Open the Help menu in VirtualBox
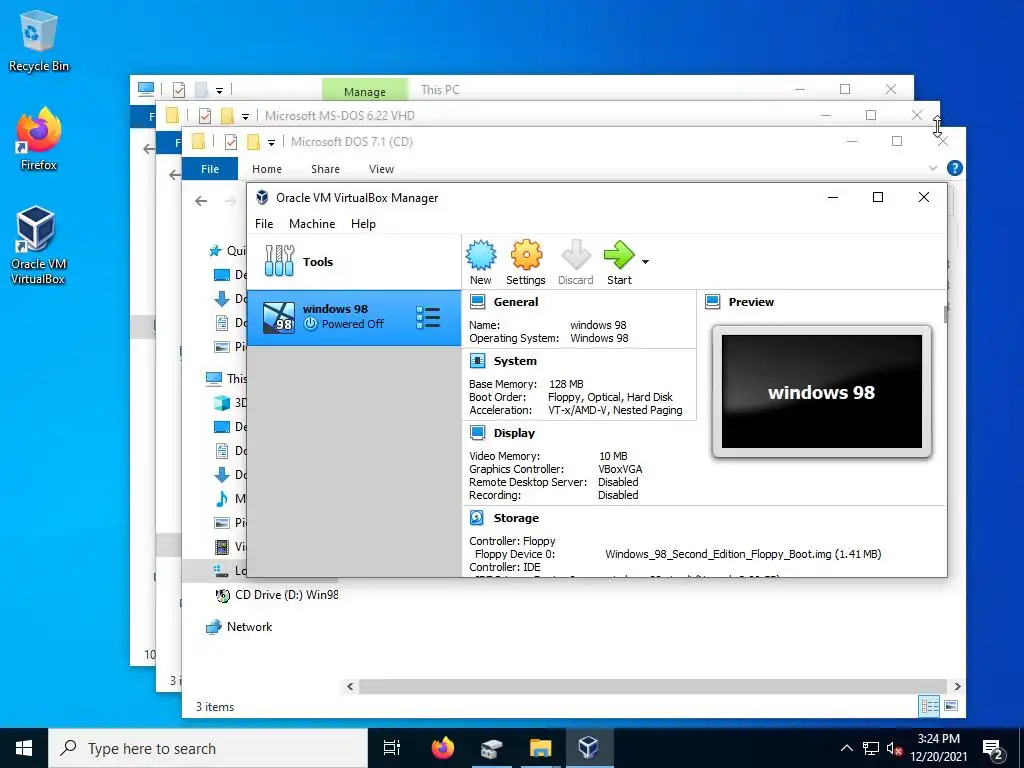The width and height of the screenshot is (1024, 768). (363, 224)
